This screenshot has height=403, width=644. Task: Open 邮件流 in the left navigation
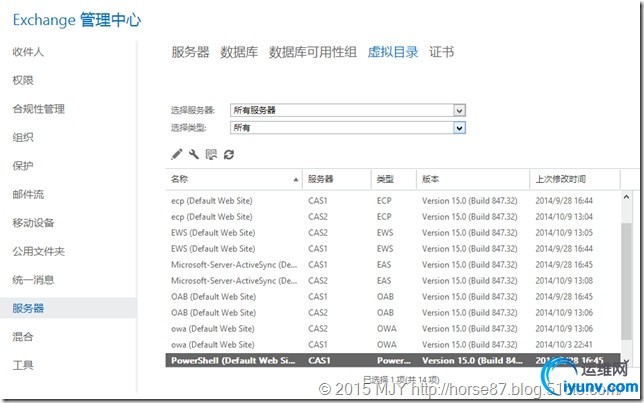pyautogui.click(x=28, y=194)
